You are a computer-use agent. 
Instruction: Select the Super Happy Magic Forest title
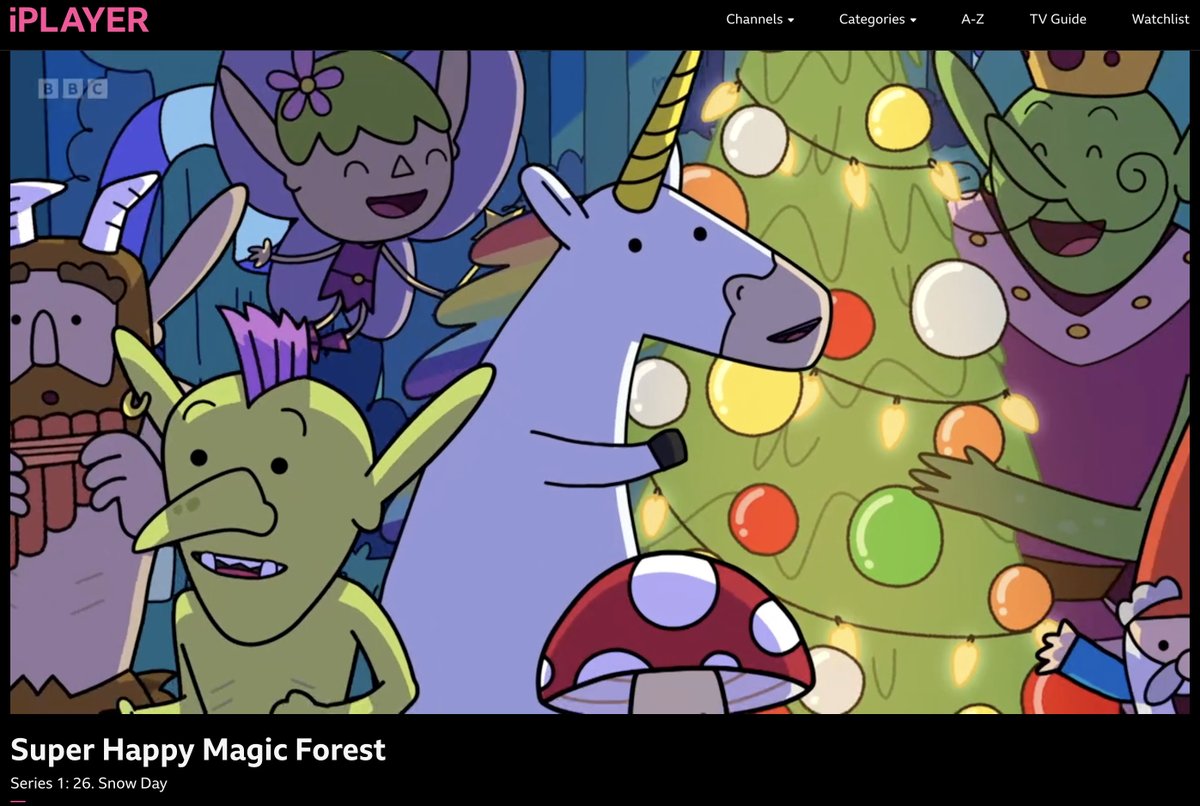(198, 750)
